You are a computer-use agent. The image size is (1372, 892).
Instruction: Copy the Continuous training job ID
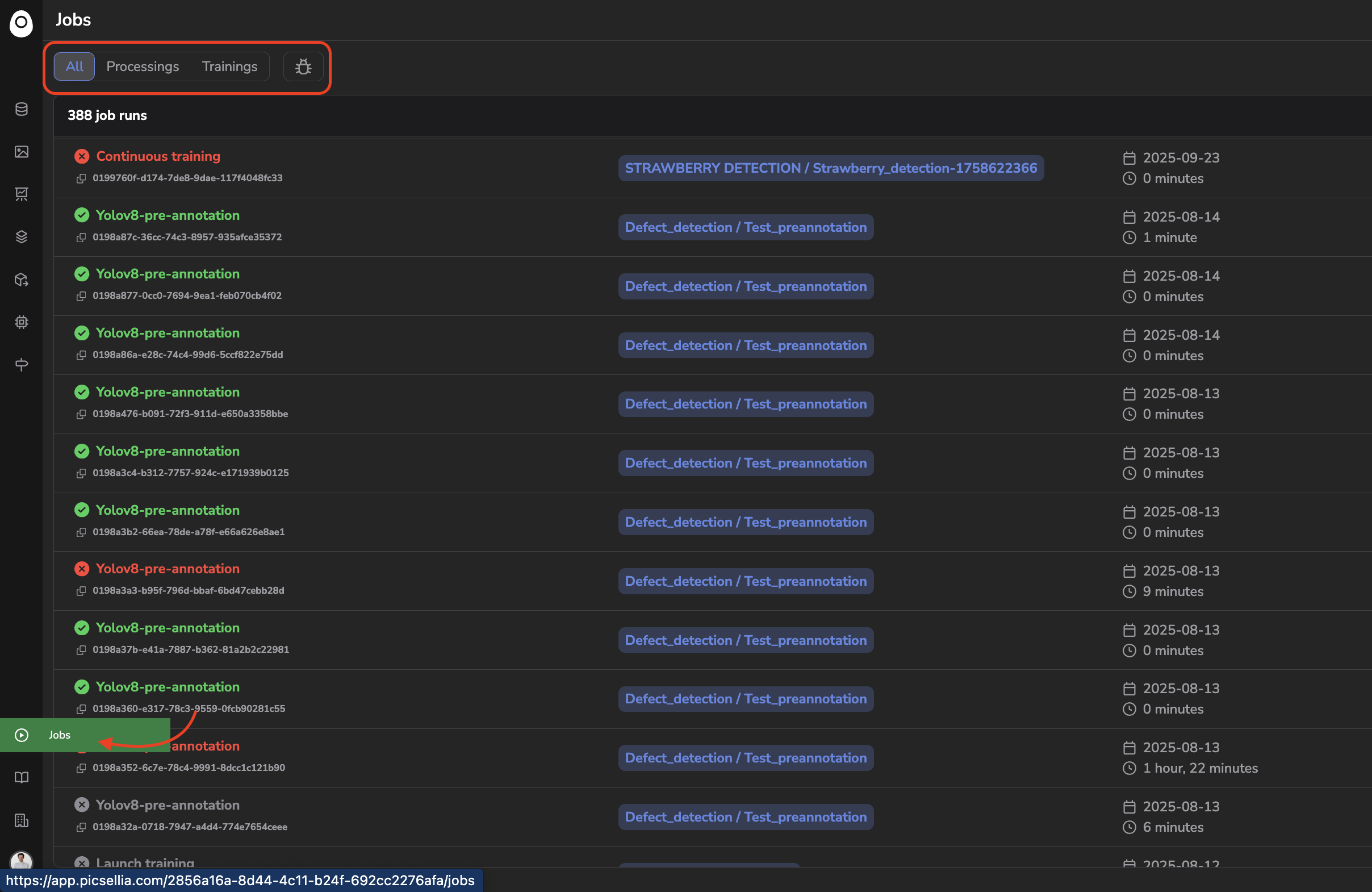tap(81, 178)
